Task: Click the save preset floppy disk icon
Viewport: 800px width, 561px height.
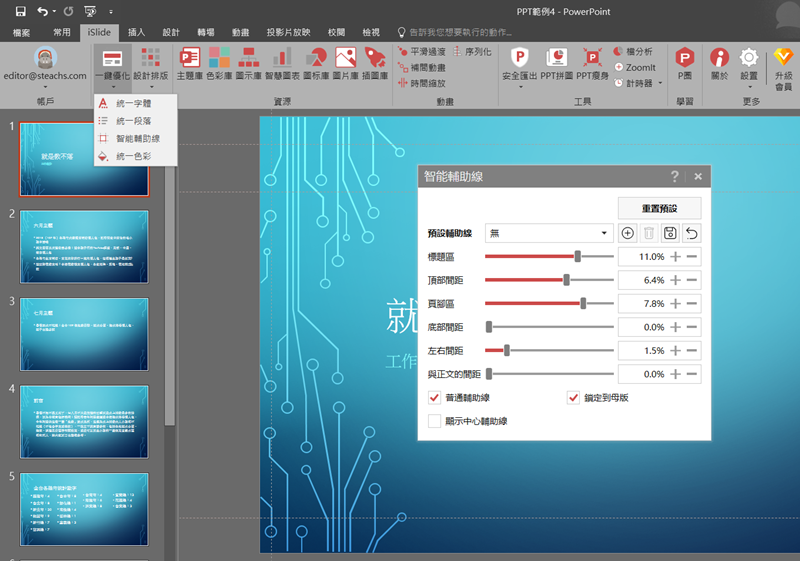Action: 670,233
